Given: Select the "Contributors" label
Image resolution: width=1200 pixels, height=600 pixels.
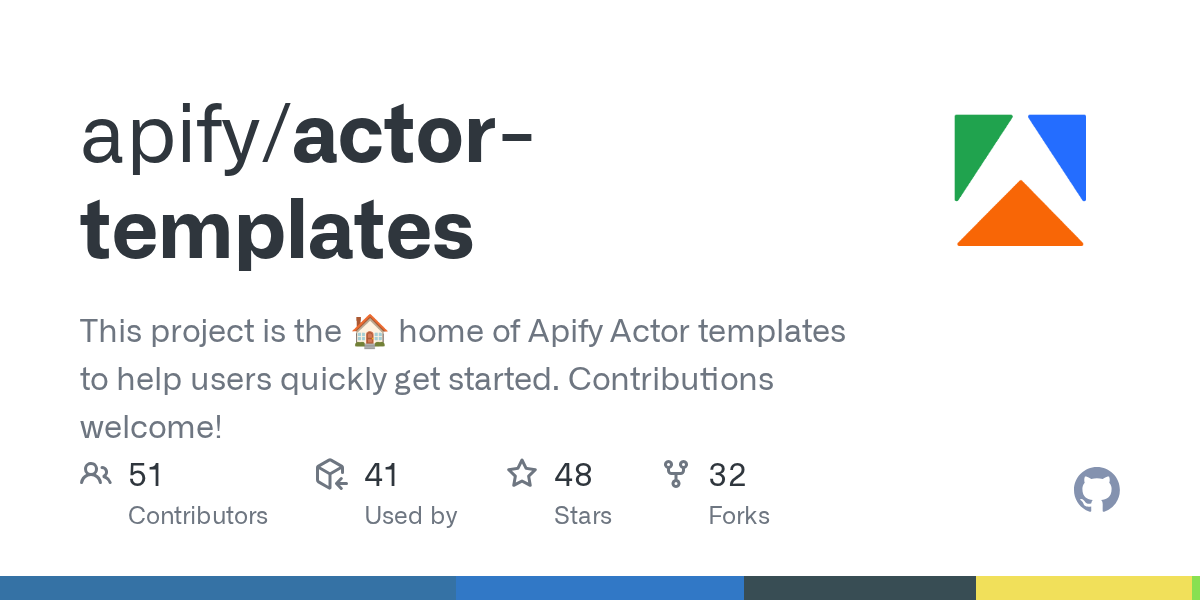Looking at the screenshot, I should (198, 516).
